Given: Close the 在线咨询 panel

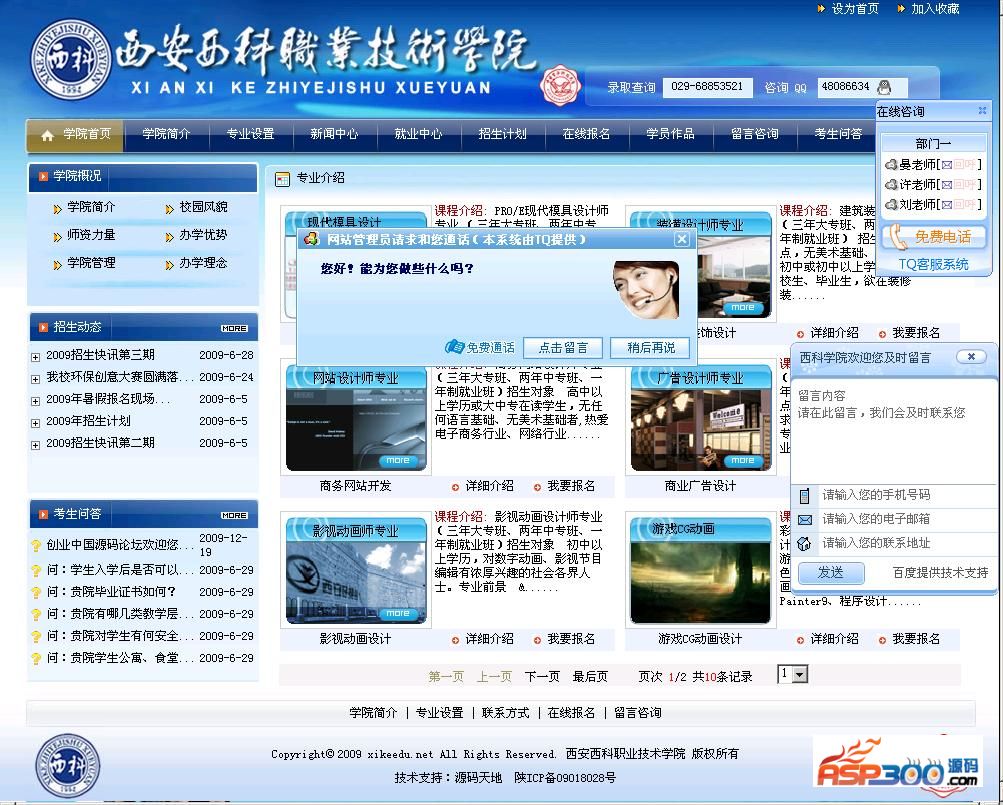Looking at the screenshot, I should (983, 111).
